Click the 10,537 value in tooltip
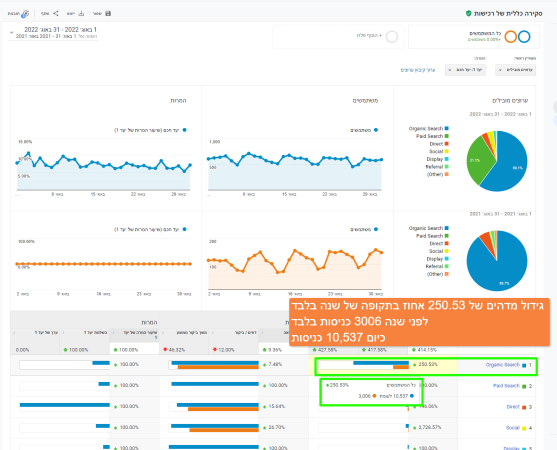The width and height of the screenshot is (557, 450). tap(401, 396)
